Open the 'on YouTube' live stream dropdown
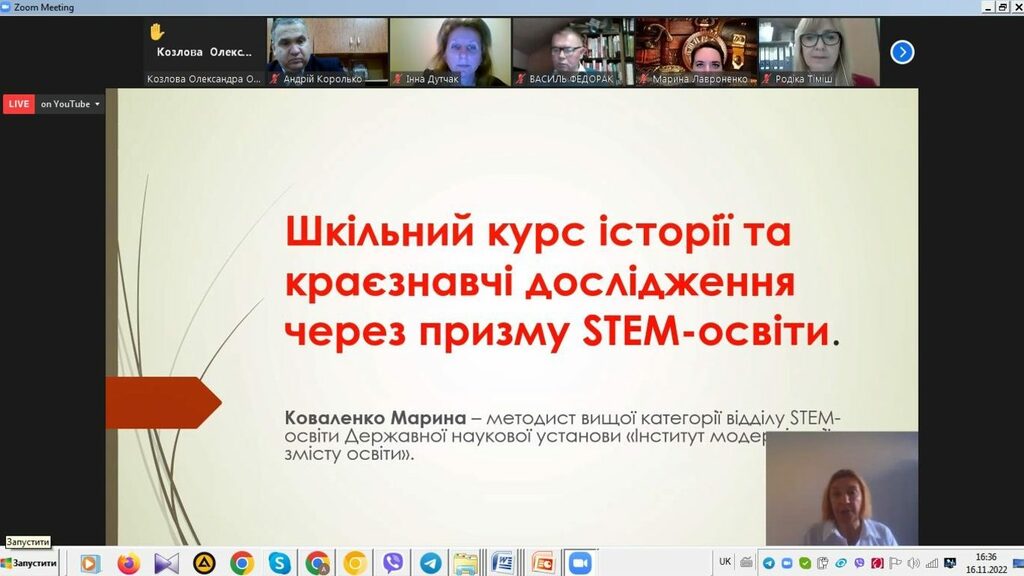1024x576 pixels. click(71, 104)
